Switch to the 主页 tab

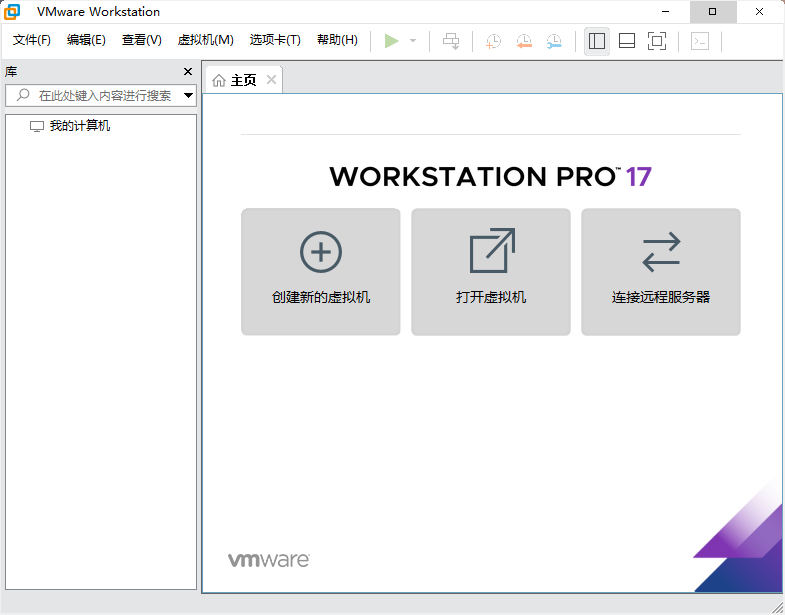coord(243,80)
